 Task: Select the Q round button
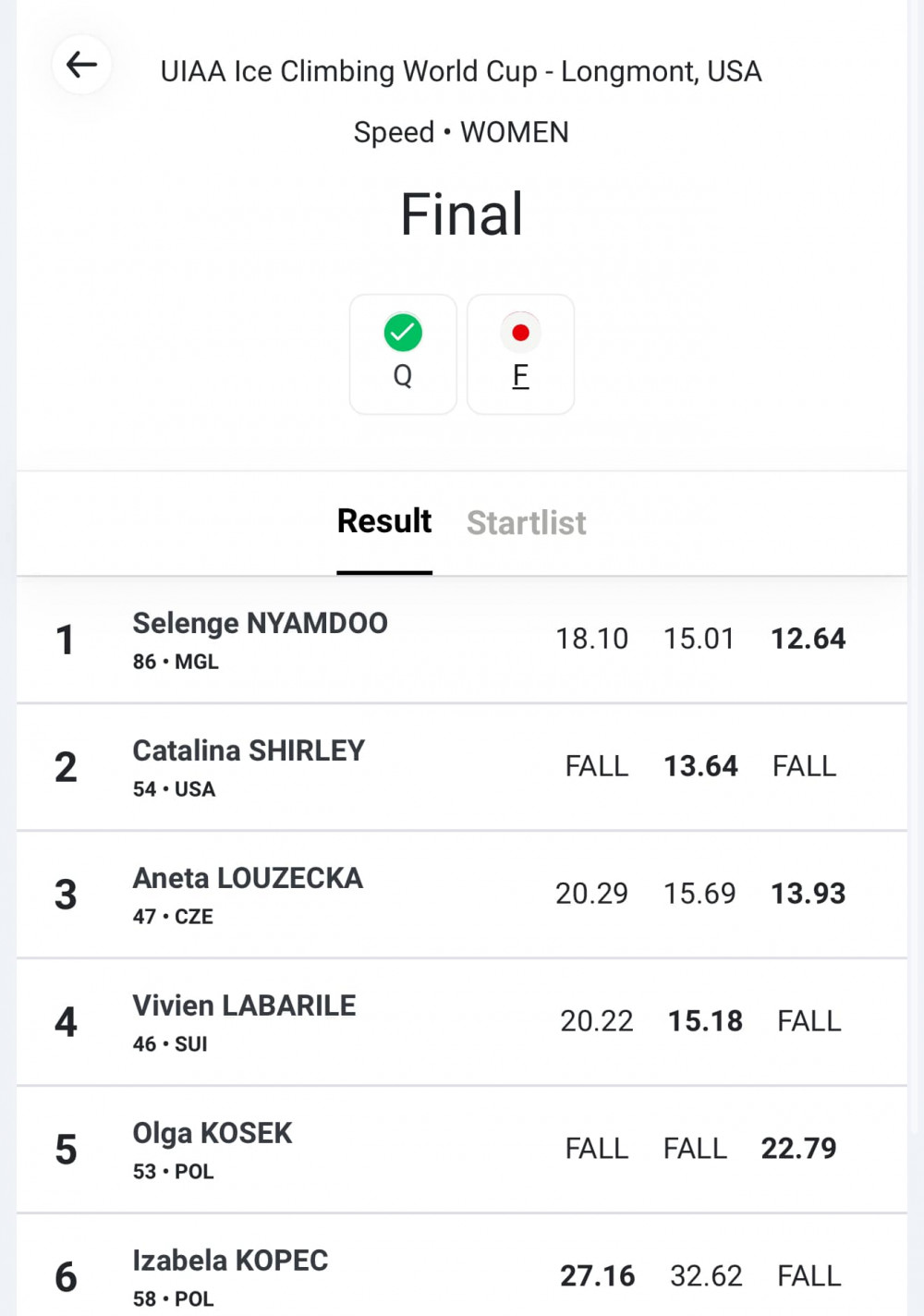(403, 354)
